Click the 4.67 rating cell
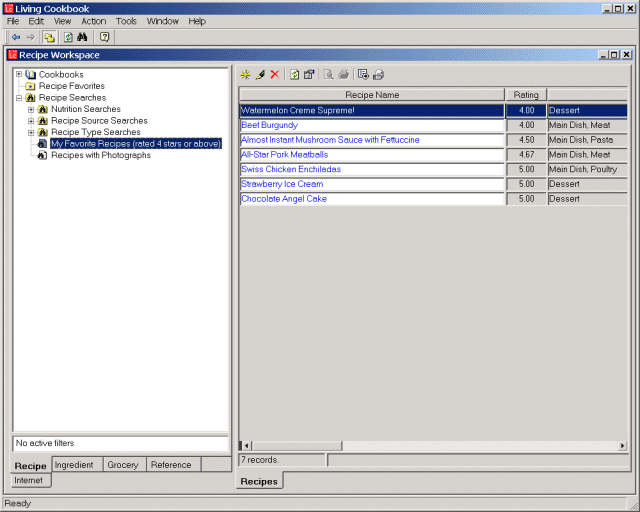Screen dimensions: 640x512 pos(526,154)
